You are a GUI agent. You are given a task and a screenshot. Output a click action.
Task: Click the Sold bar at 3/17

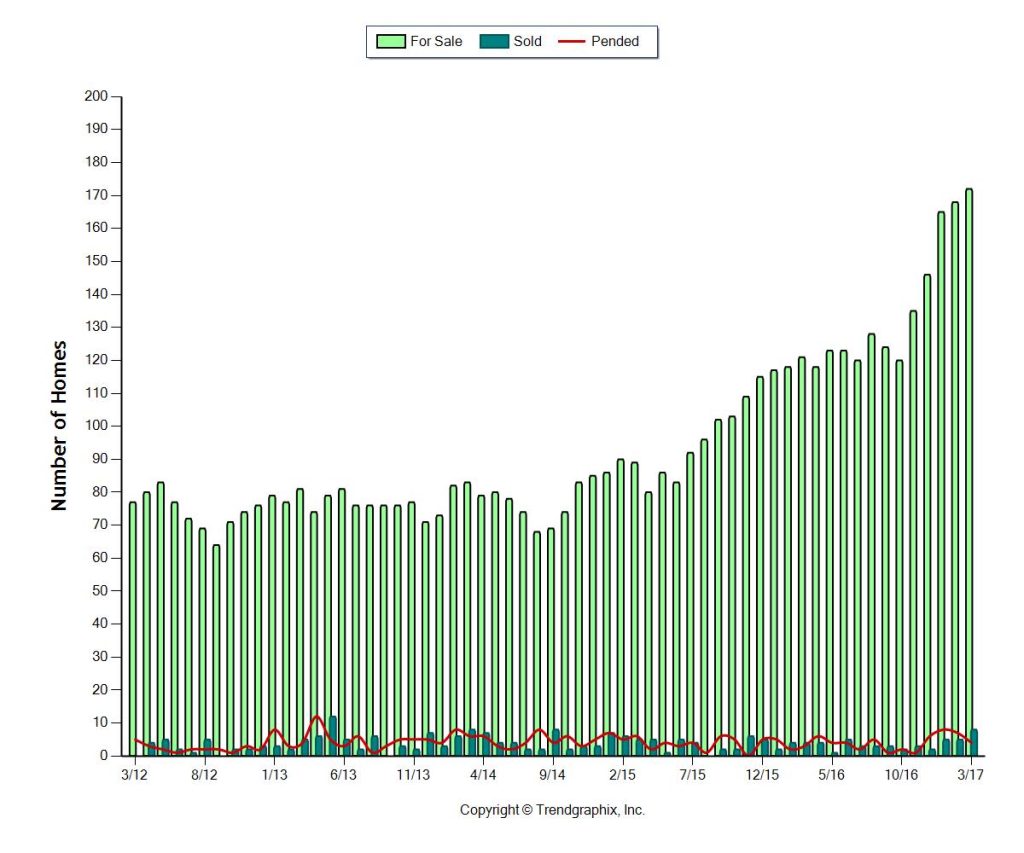point(974,743)
